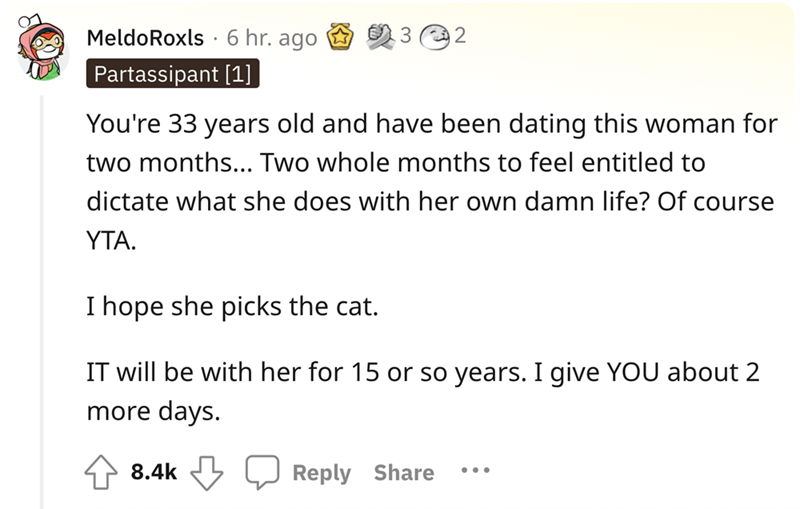Click the "6 hr. ago" timestamp
The height and width of the screenshot is (509, 800).
point(273,39)
